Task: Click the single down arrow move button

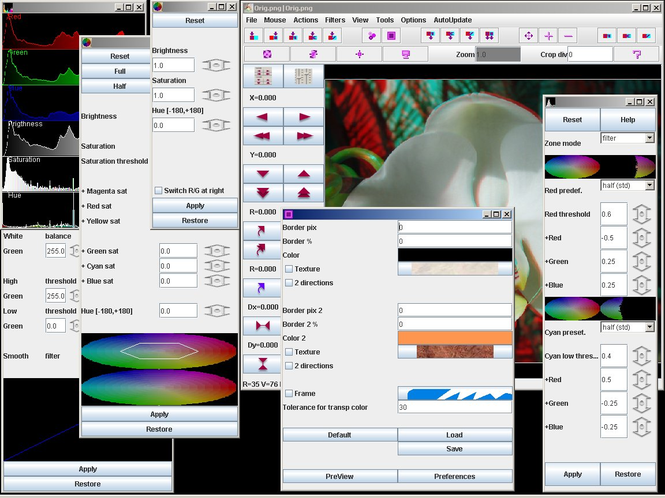Action: coord(263,174)
